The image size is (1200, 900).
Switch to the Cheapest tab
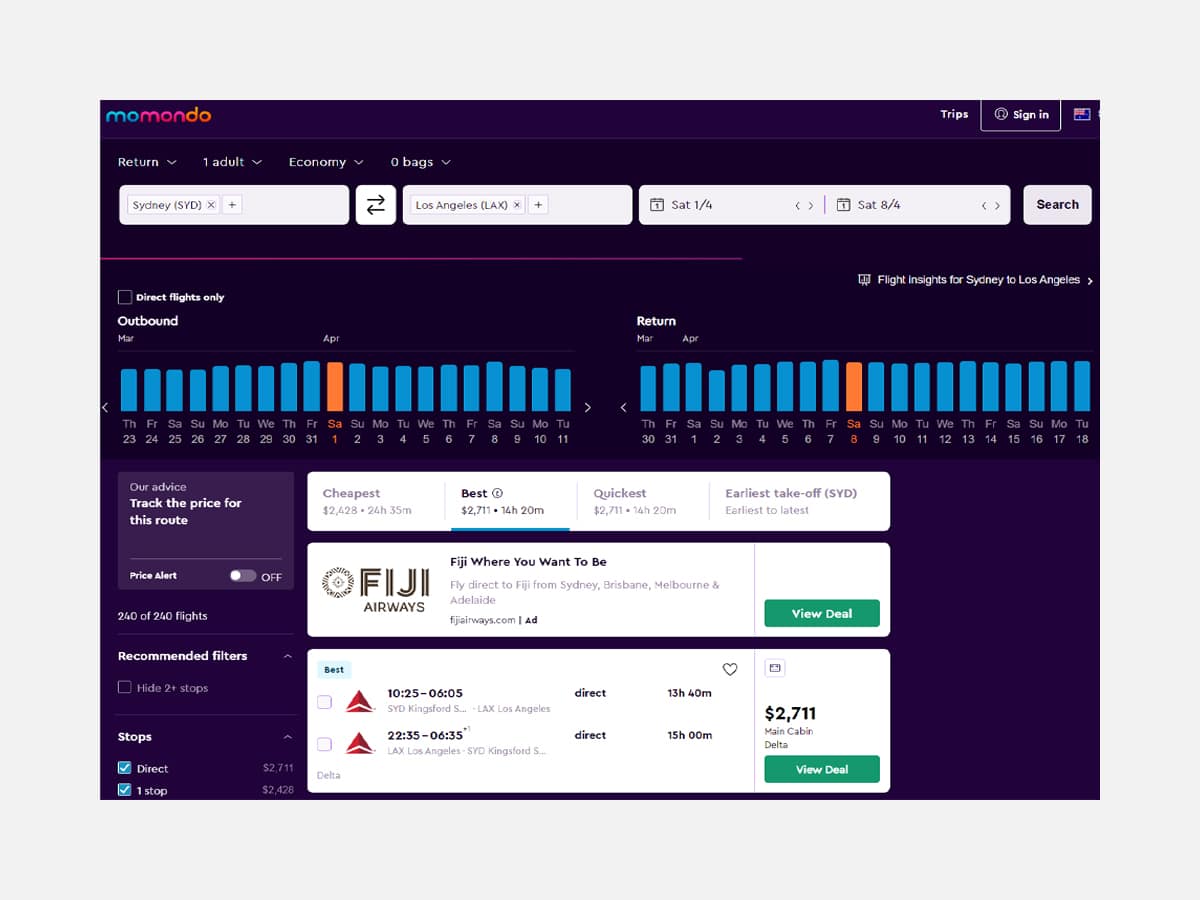click(x=376, y=501)
